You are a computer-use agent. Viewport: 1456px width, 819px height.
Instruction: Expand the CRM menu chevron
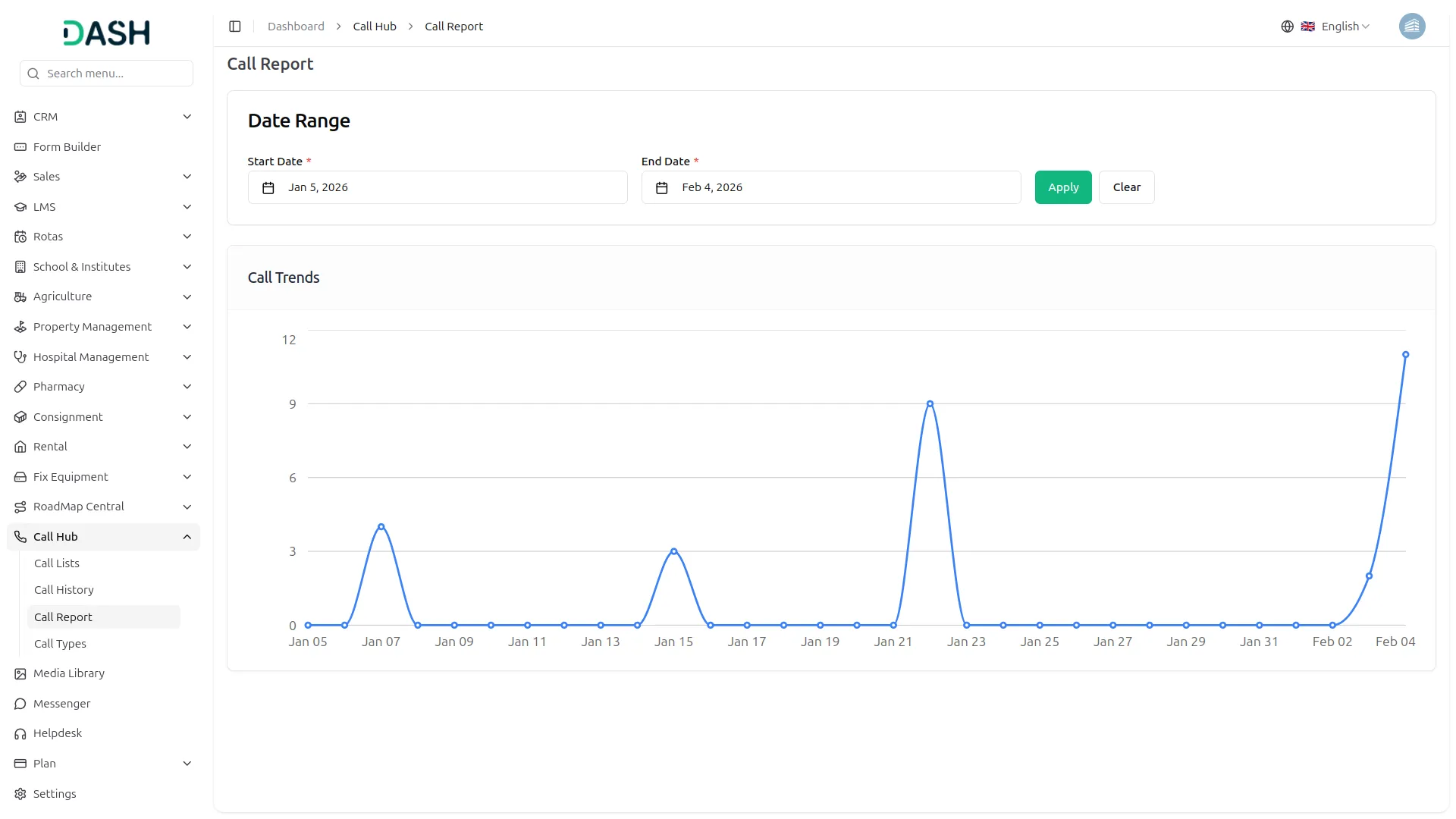point(187,117)
